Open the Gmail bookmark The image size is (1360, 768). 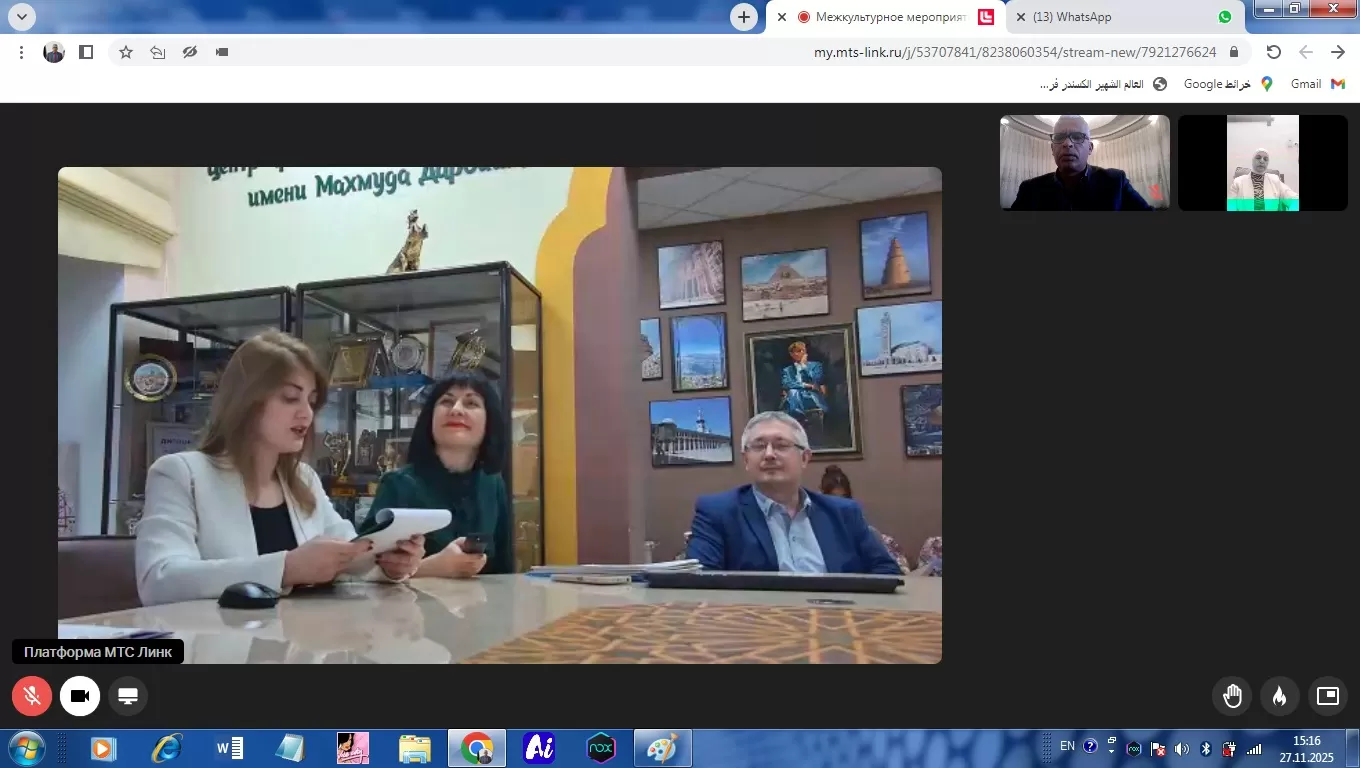coord(1318,84)
